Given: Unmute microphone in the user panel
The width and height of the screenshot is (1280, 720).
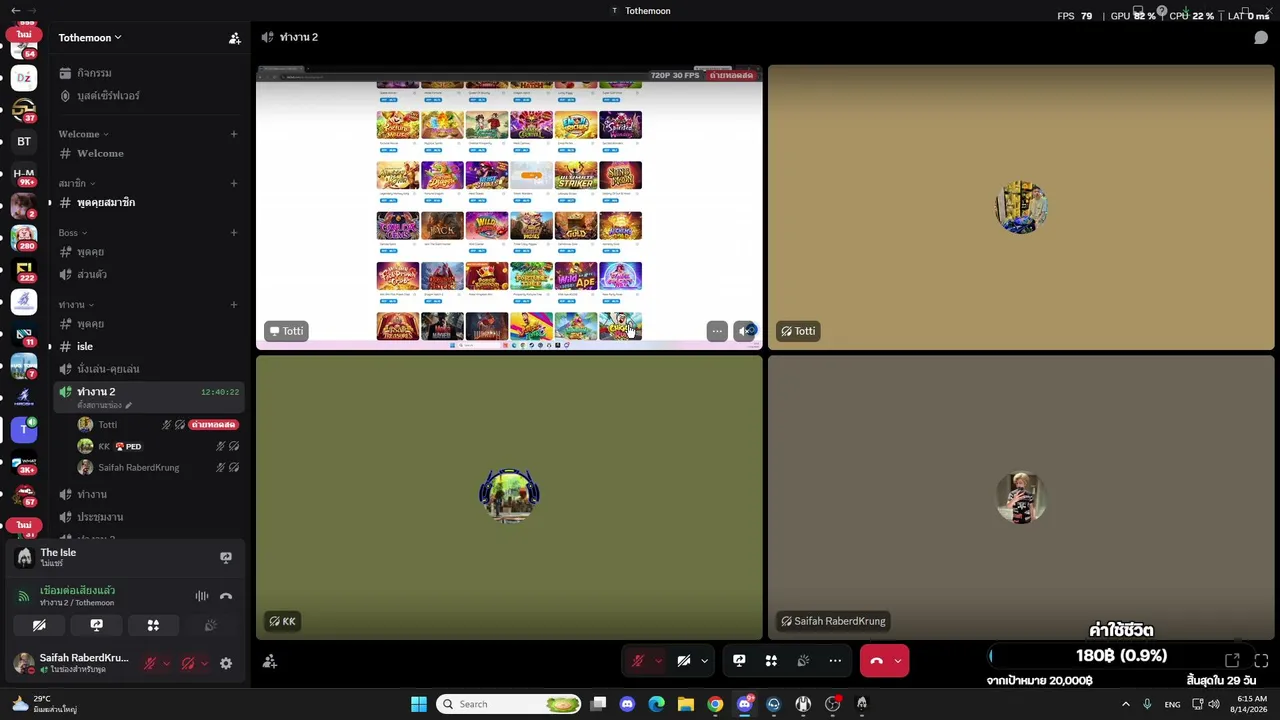Looking at the screenshot, I should coord(149,663).
